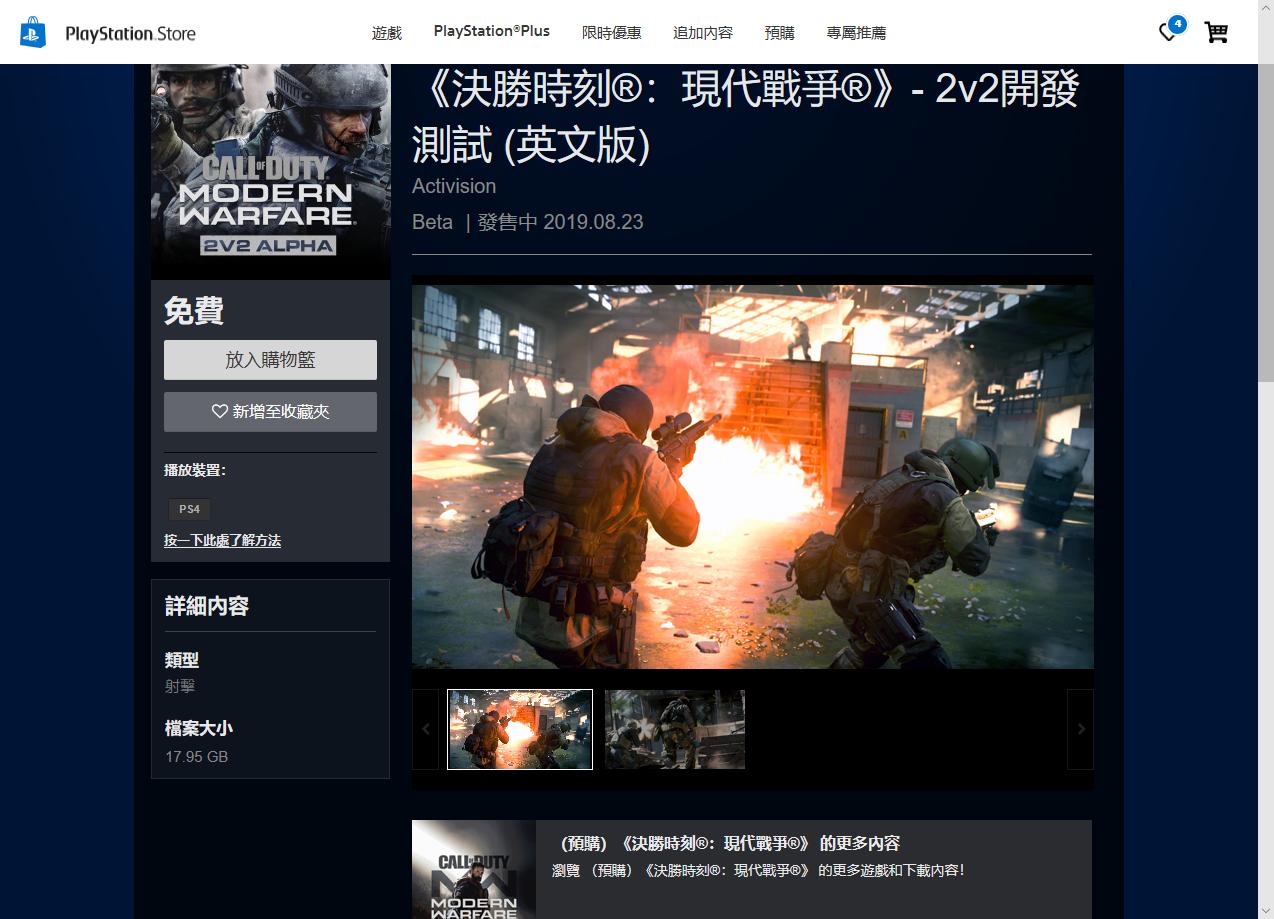The image size is (1274, 919).
Task: Click the 射擊 genre value
Action: click(x=180, y=687)
